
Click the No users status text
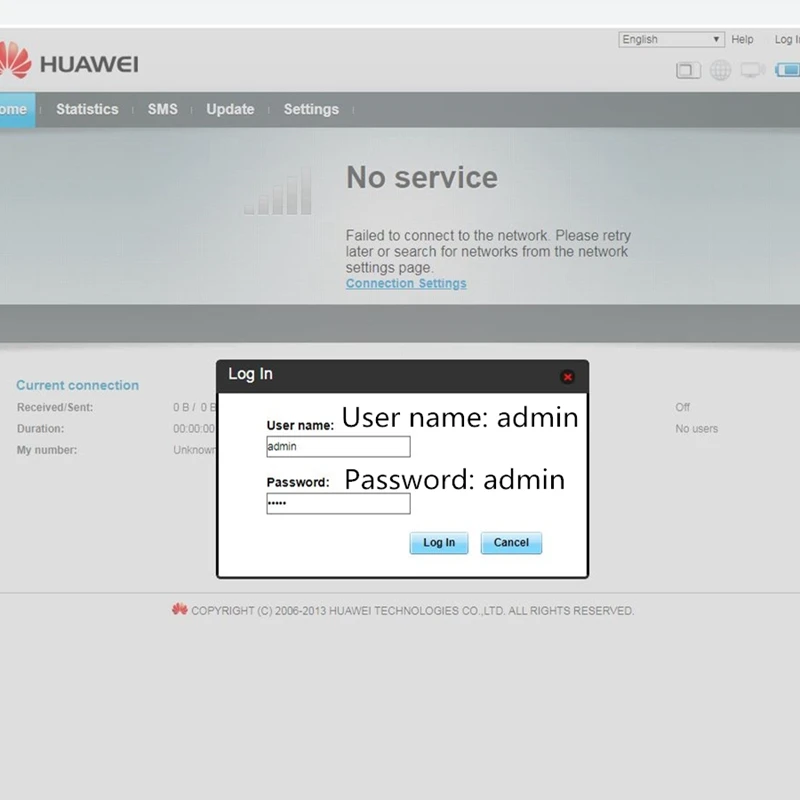696,429
